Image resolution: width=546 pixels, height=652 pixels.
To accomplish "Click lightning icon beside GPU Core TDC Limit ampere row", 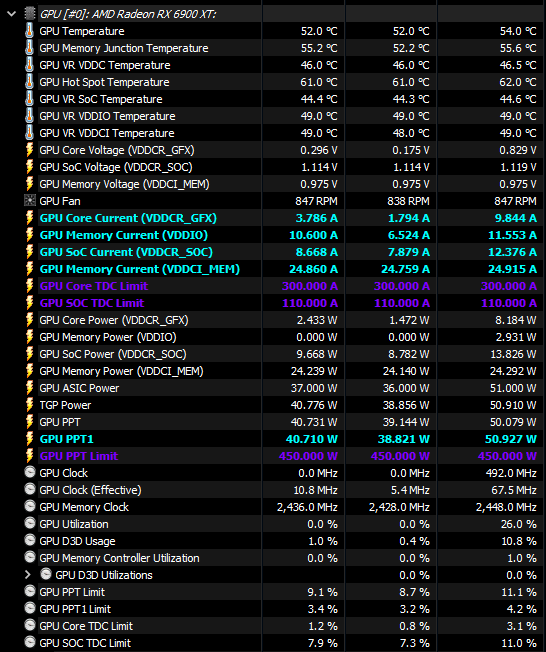I will click(30, 286).
